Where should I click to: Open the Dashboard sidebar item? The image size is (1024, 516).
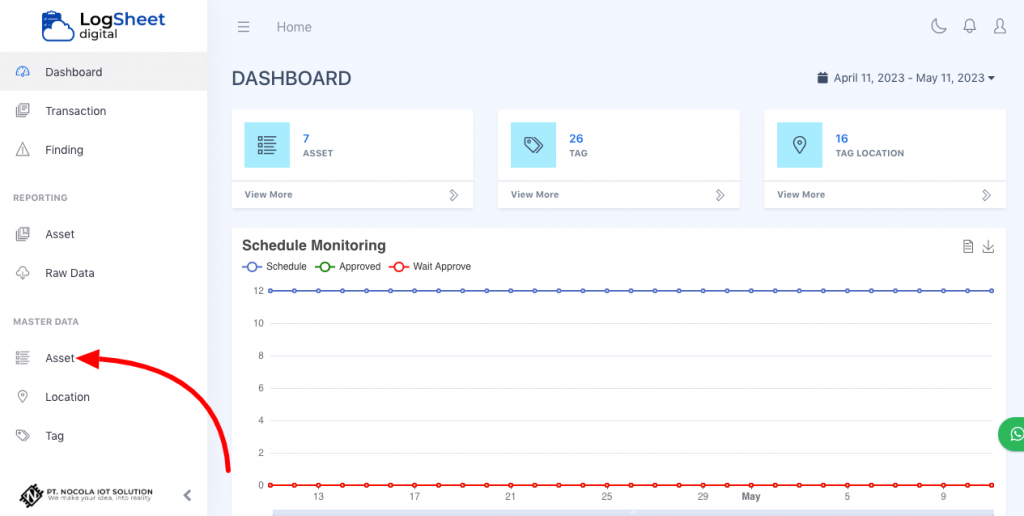tap(103, 72)
